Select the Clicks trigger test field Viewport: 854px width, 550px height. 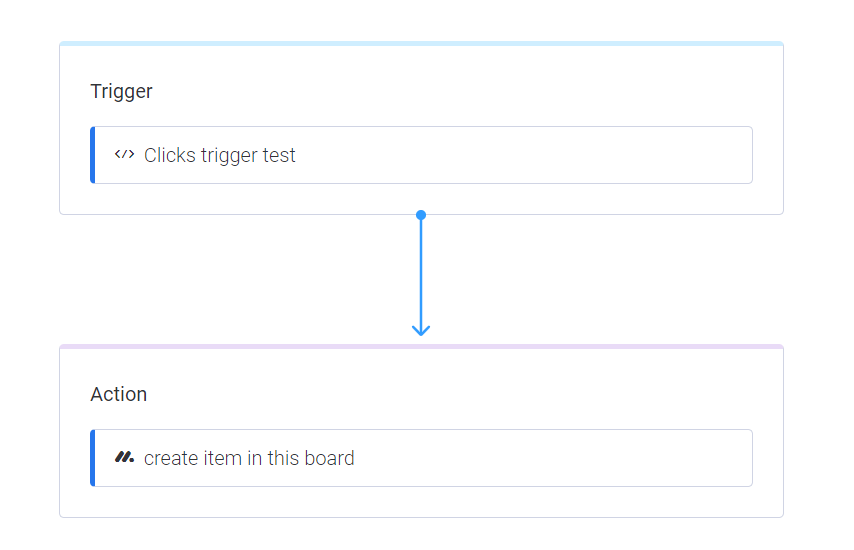(x=421, y=155)
